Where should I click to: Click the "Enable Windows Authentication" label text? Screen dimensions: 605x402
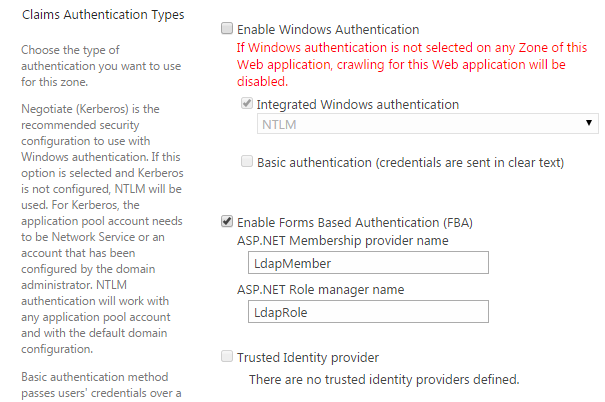tap(328, 30)
